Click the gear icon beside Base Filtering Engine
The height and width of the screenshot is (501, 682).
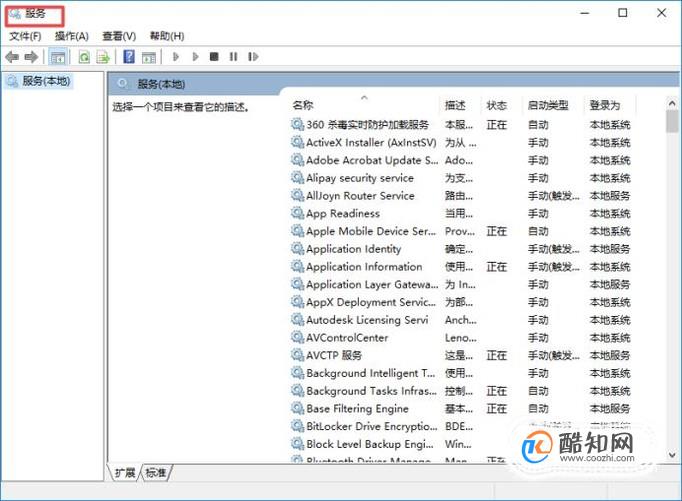coord(298,408)
